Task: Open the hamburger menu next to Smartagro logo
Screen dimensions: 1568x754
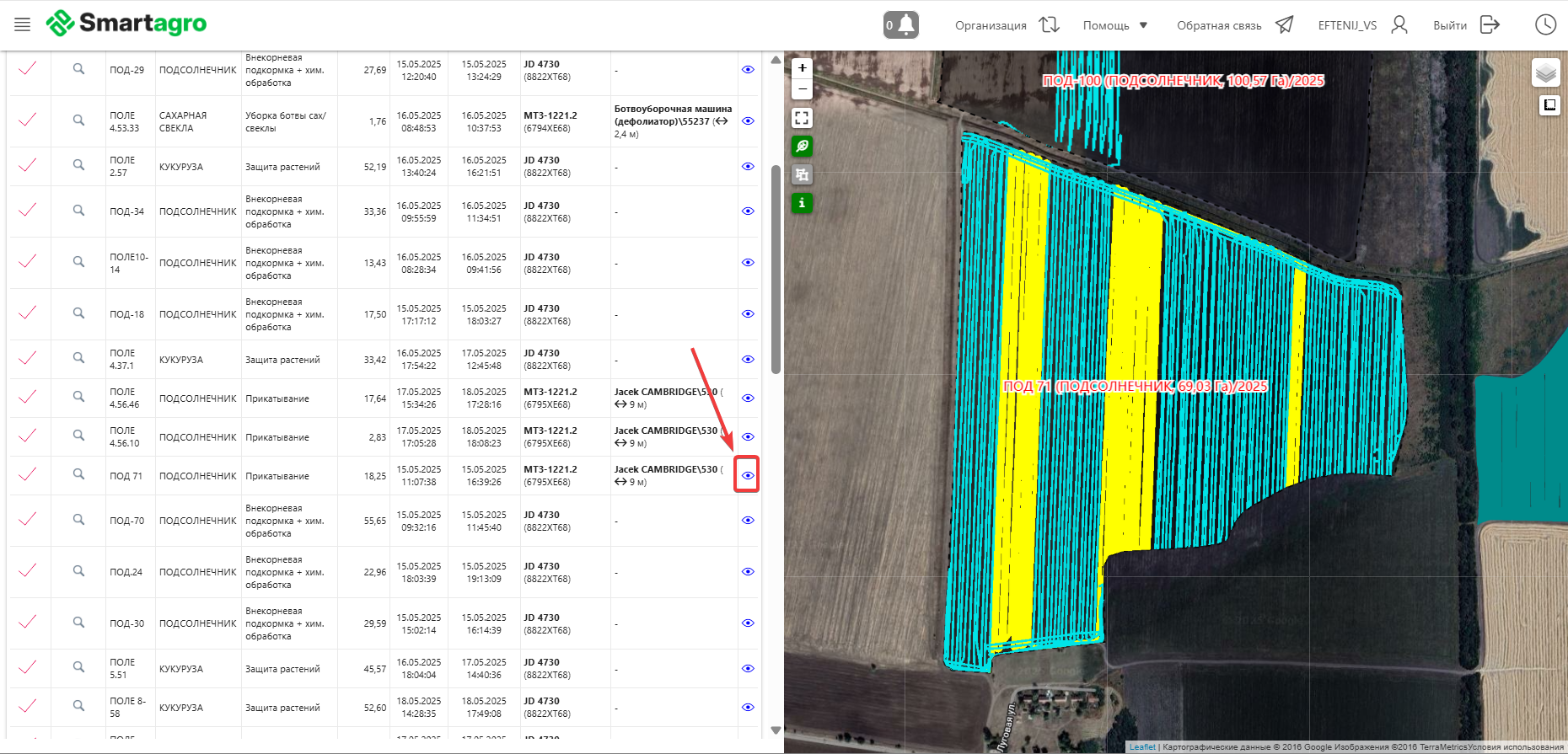Action: 23,24
